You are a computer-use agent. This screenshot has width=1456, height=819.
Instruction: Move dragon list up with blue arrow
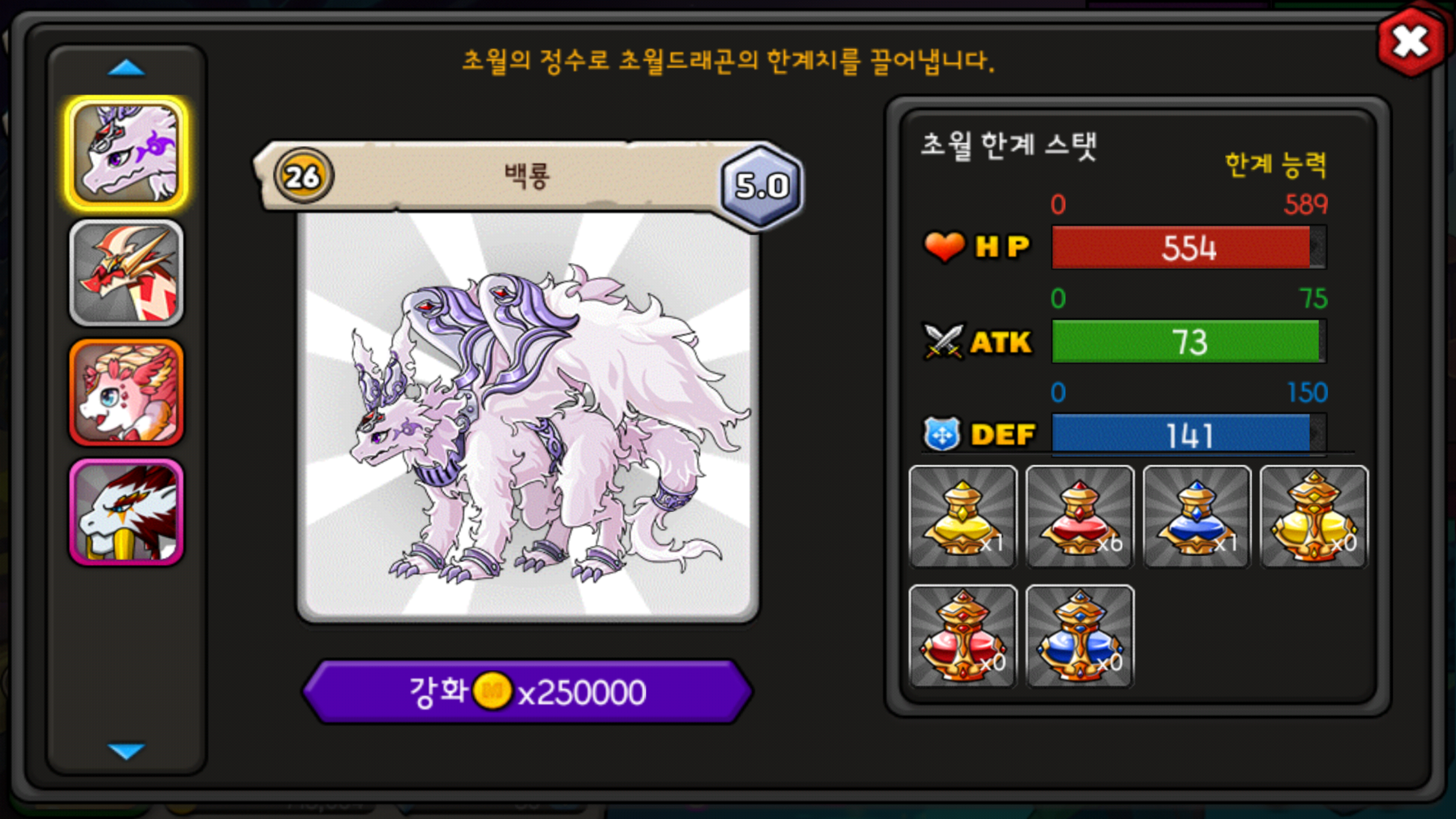pos(126,68)
